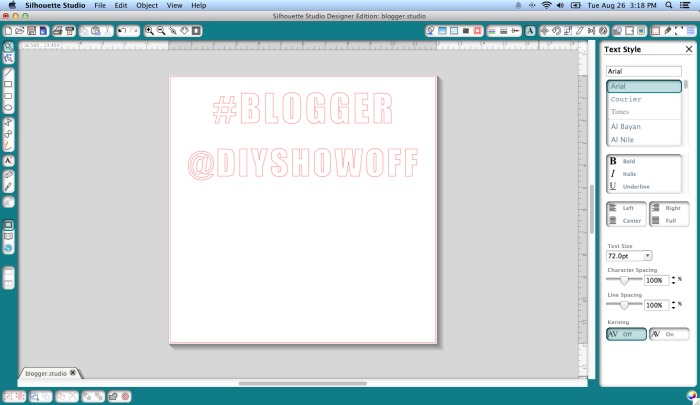Click the font name input field
The image size is (700, 405).
(643, 72)
